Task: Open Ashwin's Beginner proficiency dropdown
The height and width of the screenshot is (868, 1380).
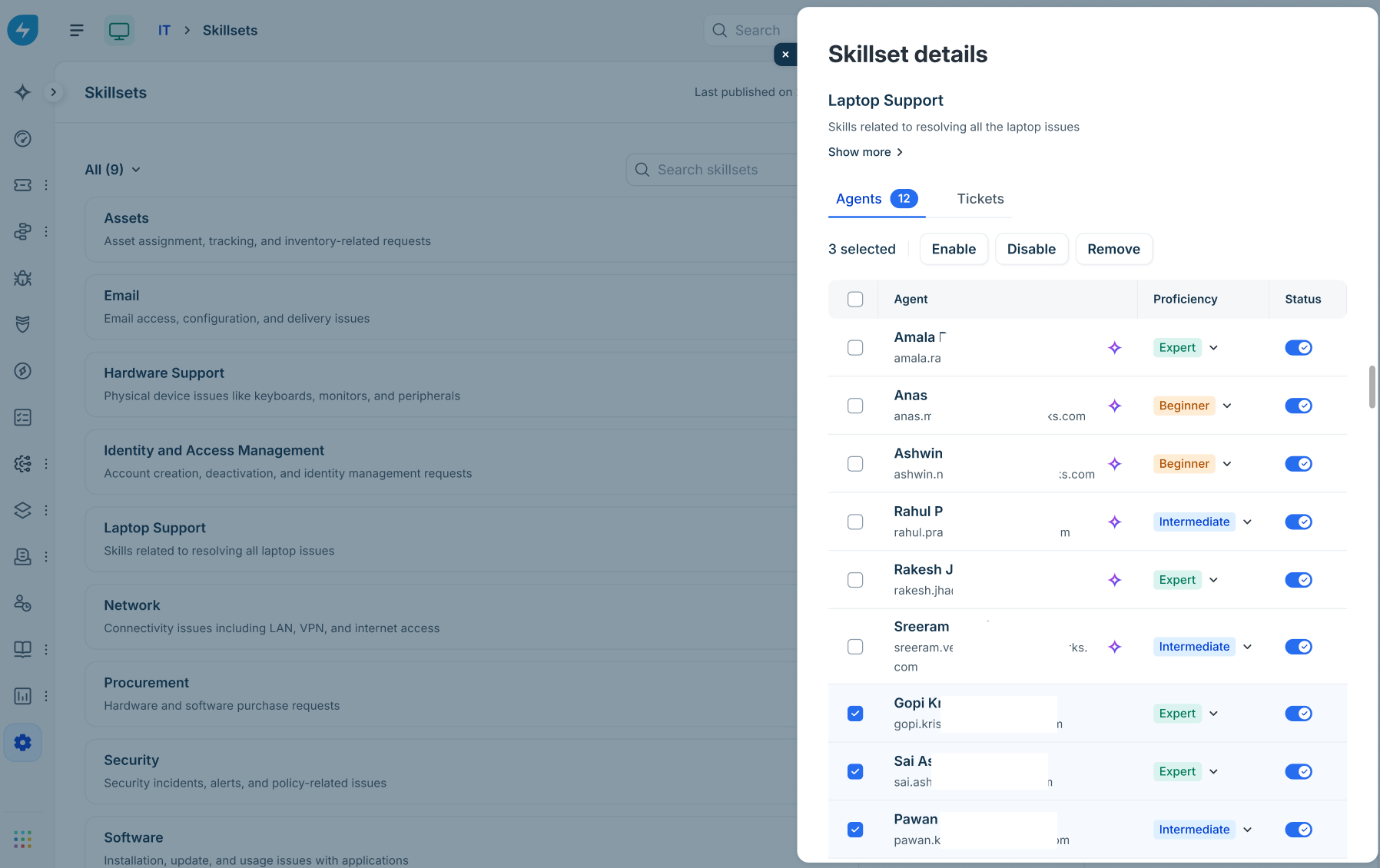Action: tap(1193, 464)
